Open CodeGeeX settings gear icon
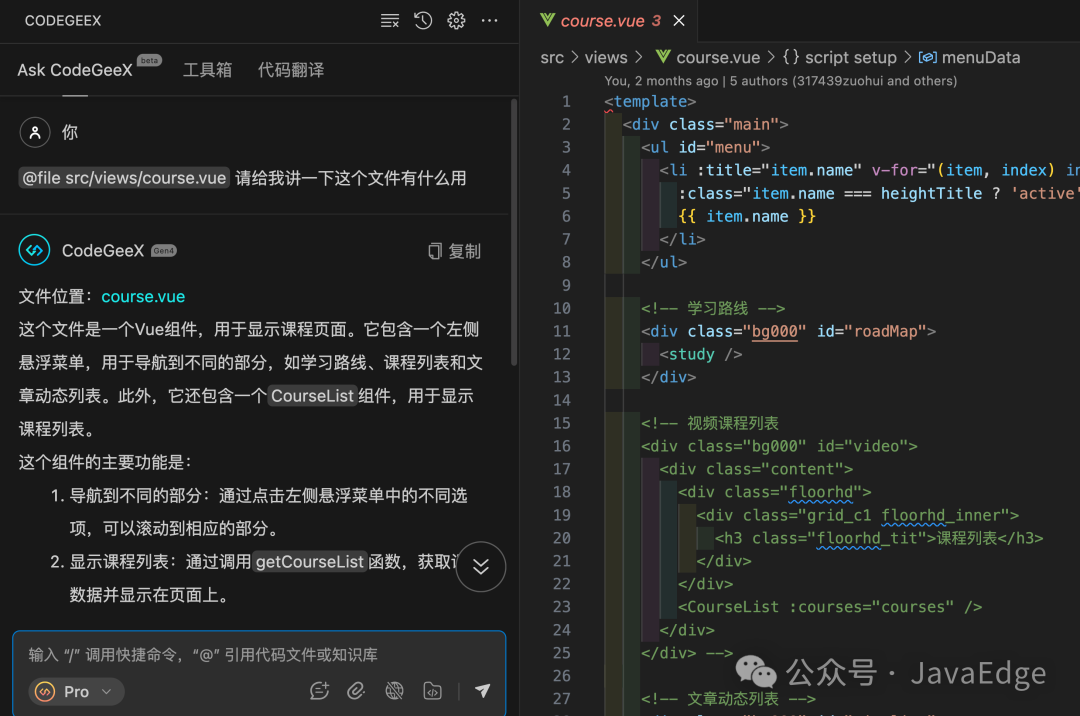The height and width of the screenshot is (716, 1080). [456, 21]
